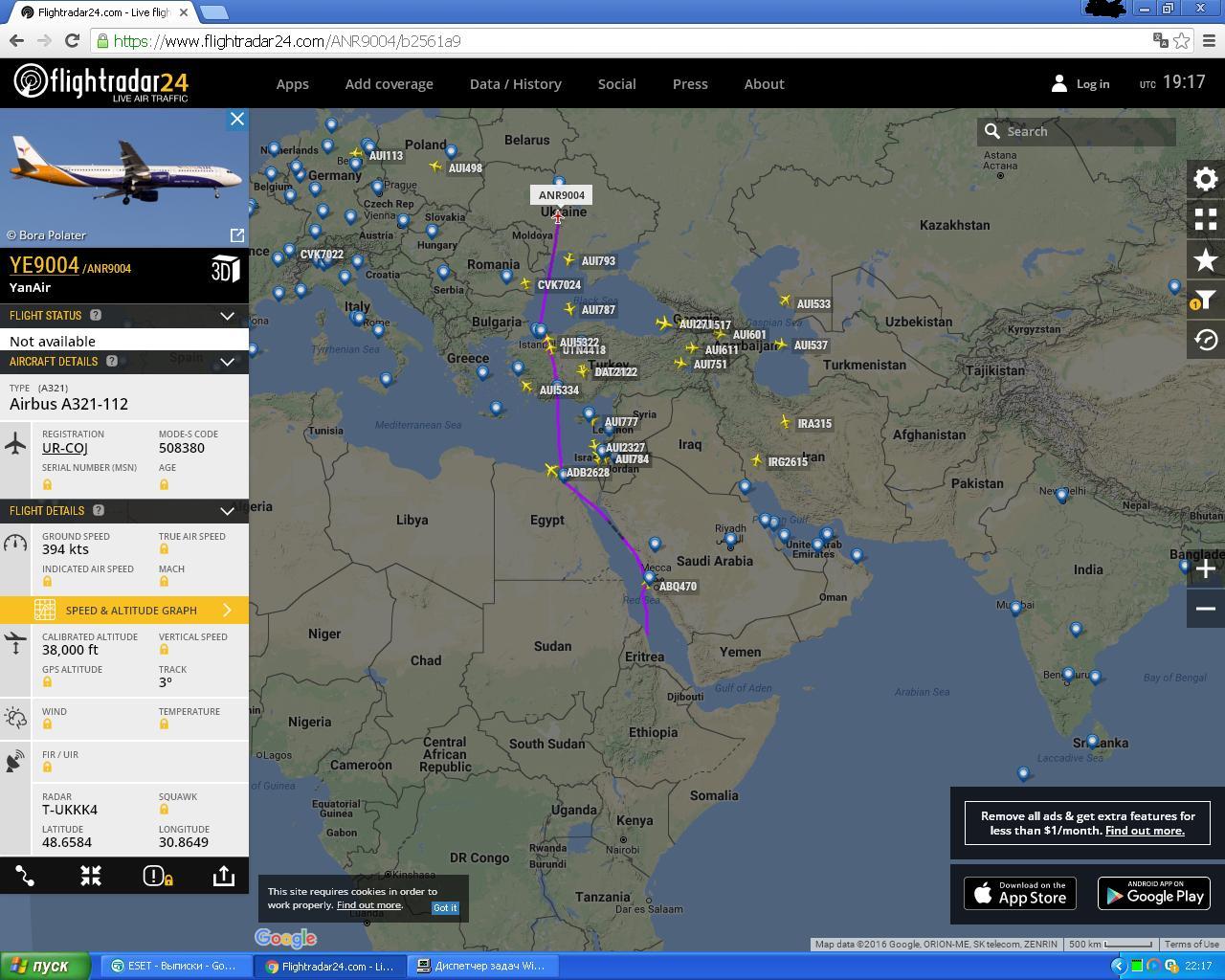The height and width of the screenshot is (980, 1225).
Task: Open bookmarks star icon
Action: [1206, 259]
